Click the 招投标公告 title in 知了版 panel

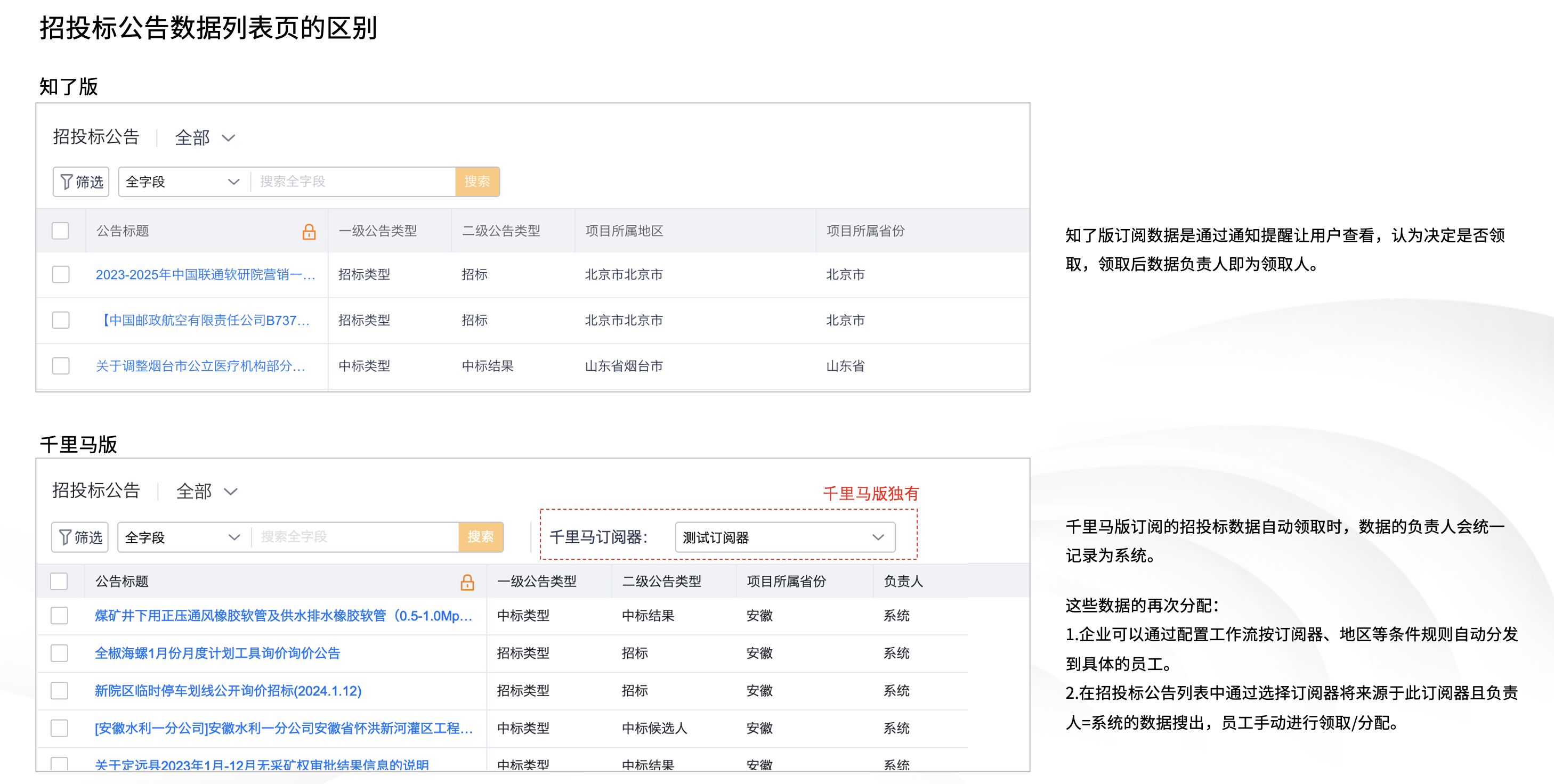click(96, 137)
